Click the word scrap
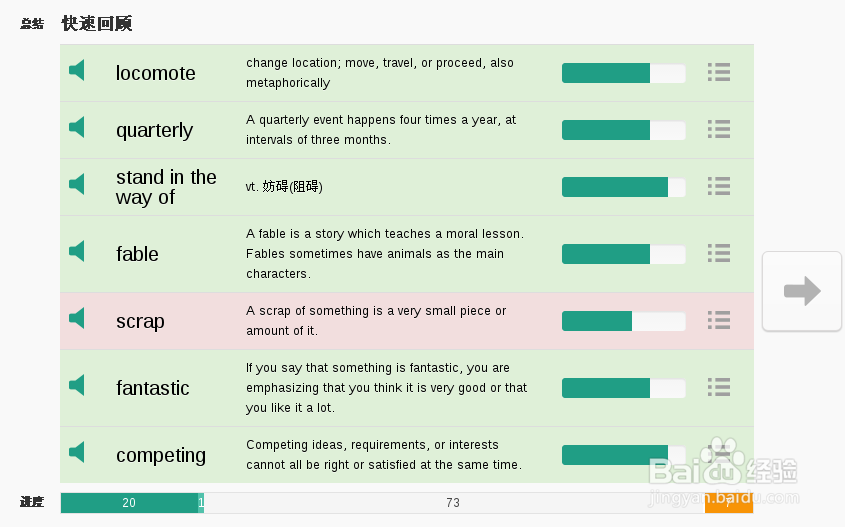845x527 pixels. [x=140, y=321]
